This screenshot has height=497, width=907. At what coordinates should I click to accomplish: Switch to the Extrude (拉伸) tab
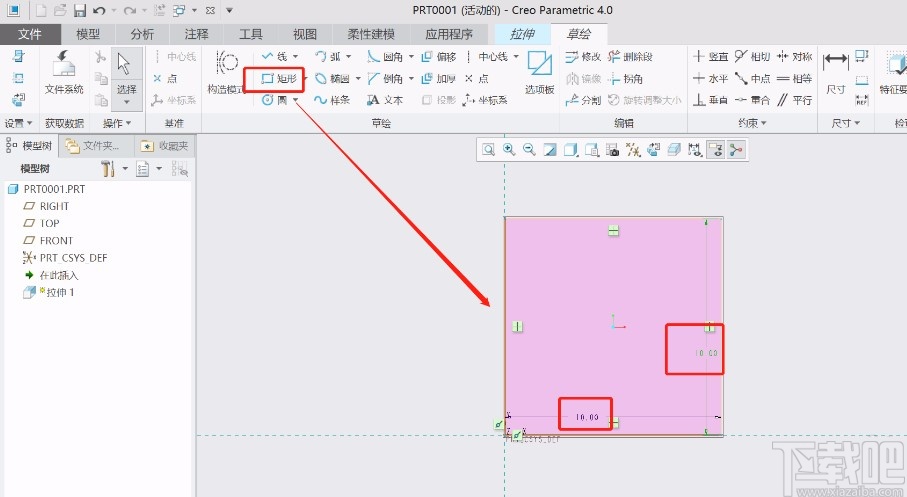(522, 34)
